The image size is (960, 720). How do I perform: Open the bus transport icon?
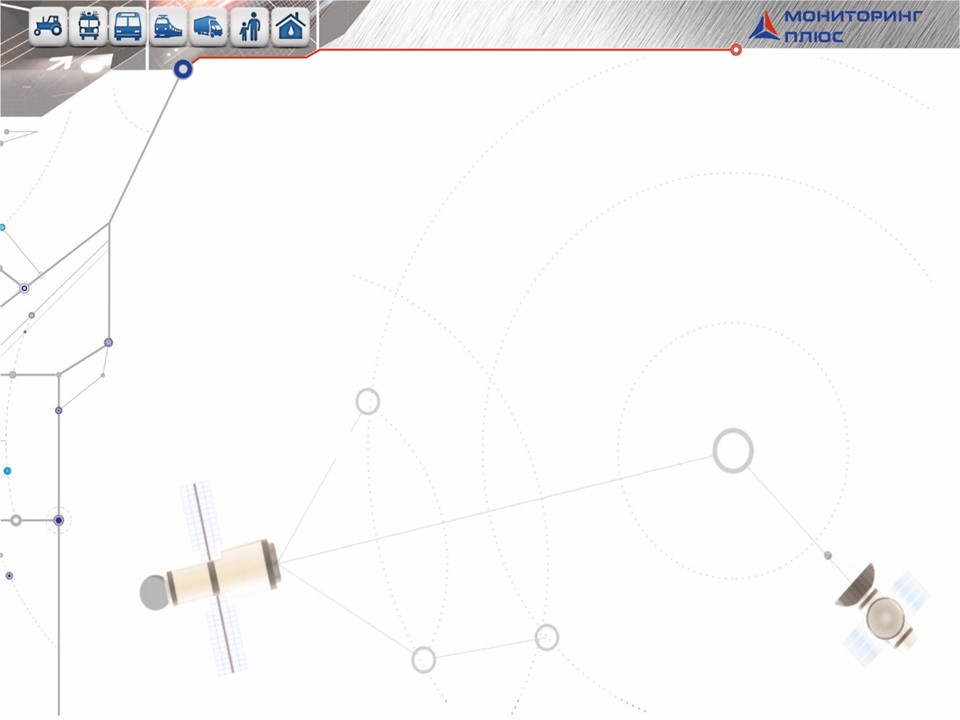[128, 26]
